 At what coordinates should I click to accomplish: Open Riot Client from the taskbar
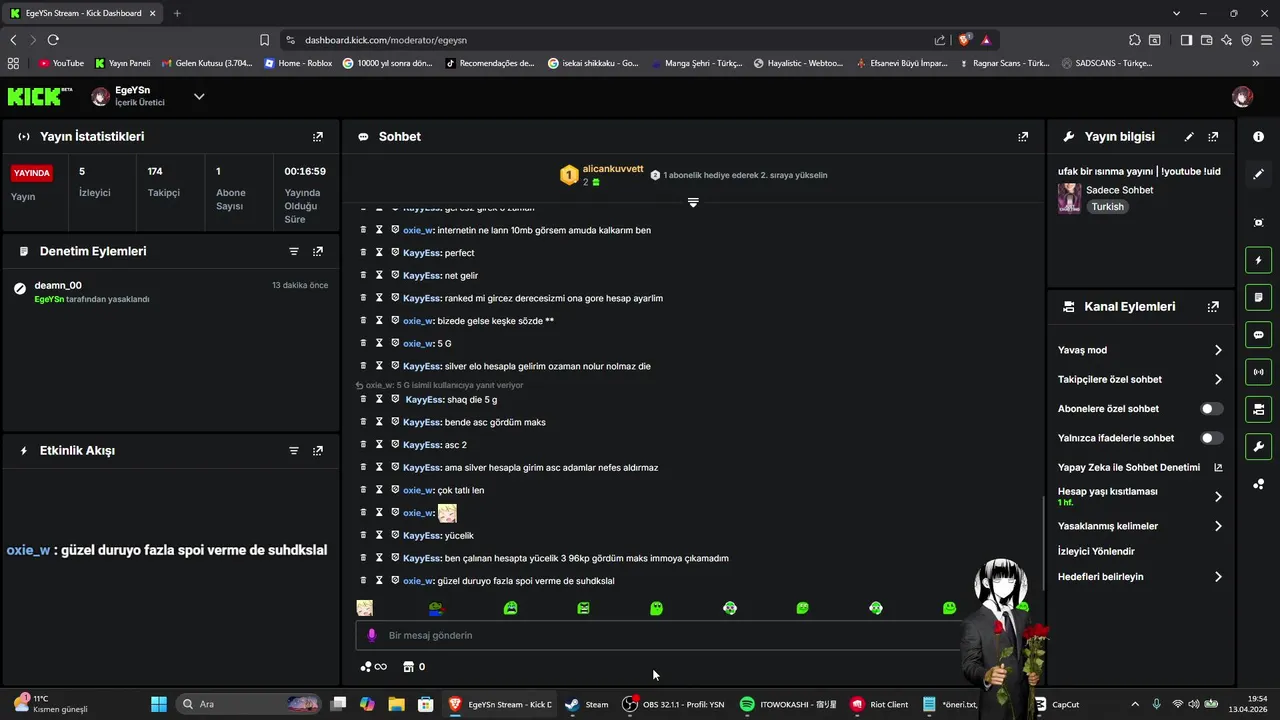[x=880, y=704]
